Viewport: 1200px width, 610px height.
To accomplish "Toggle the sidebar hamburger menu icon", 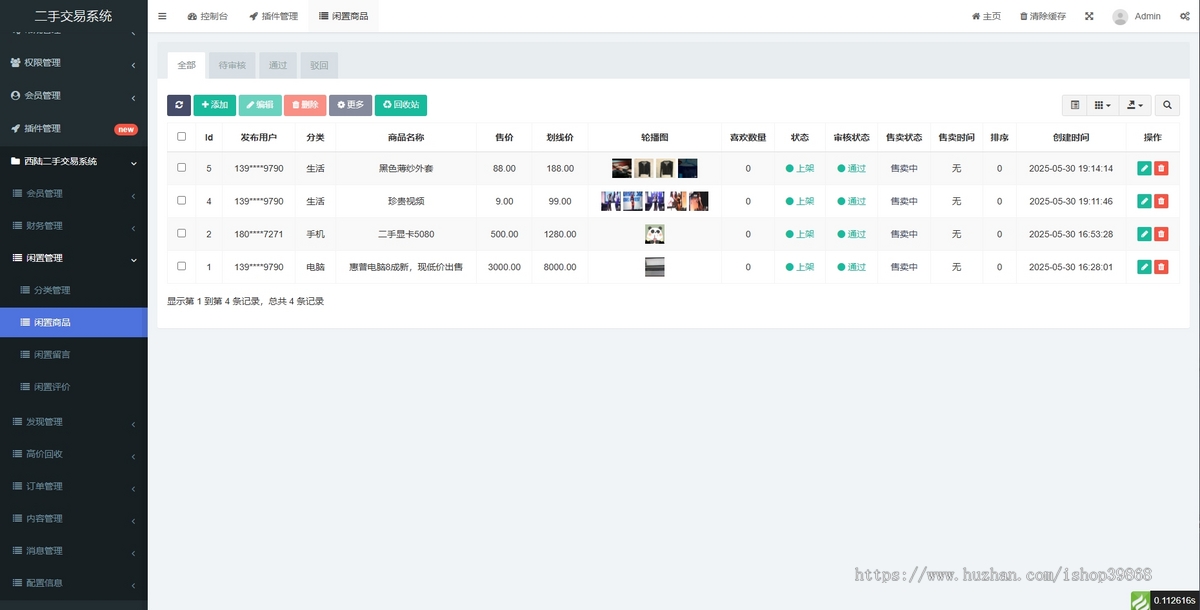I will pyautogui.click(x=162, y=16).
